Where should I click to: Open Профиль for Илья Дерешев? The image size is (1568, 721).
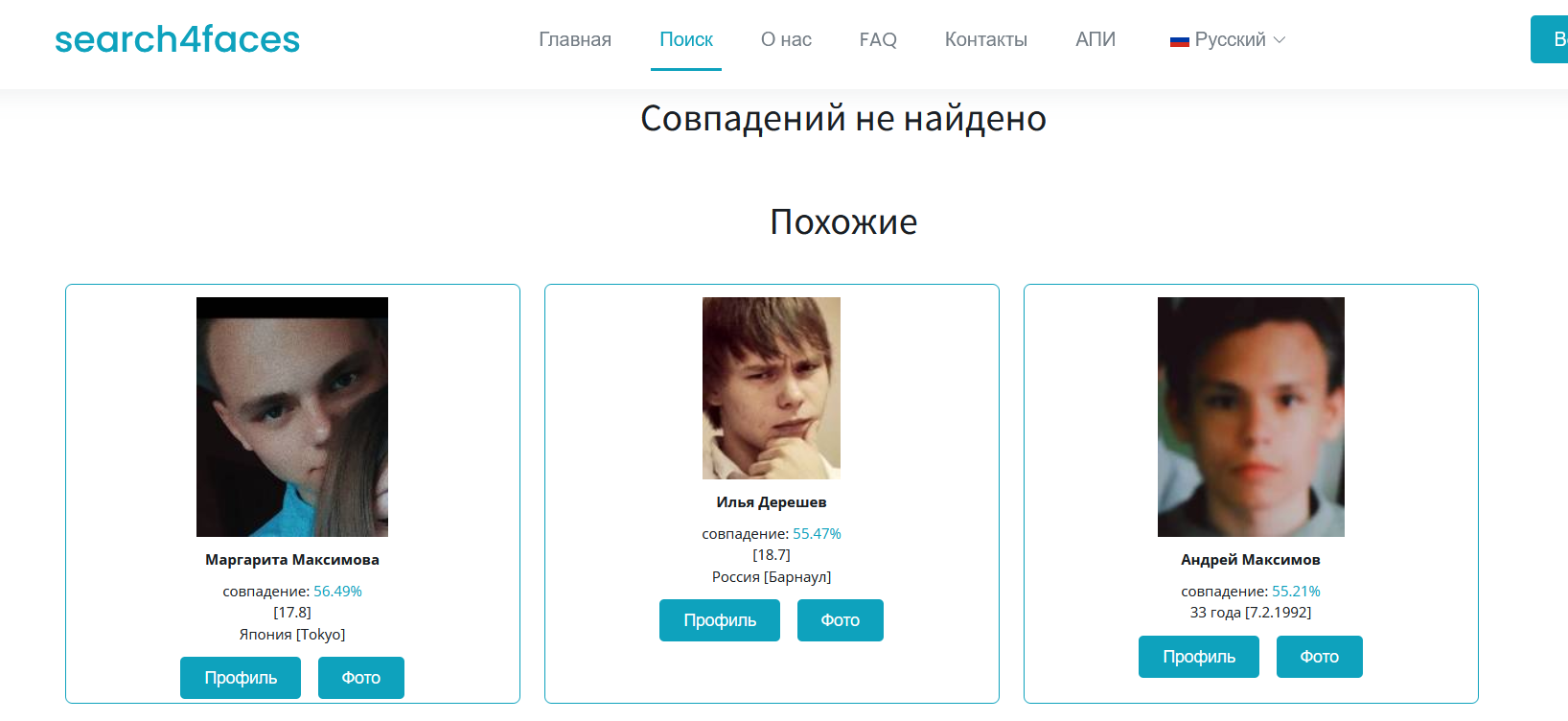point(720,620)
